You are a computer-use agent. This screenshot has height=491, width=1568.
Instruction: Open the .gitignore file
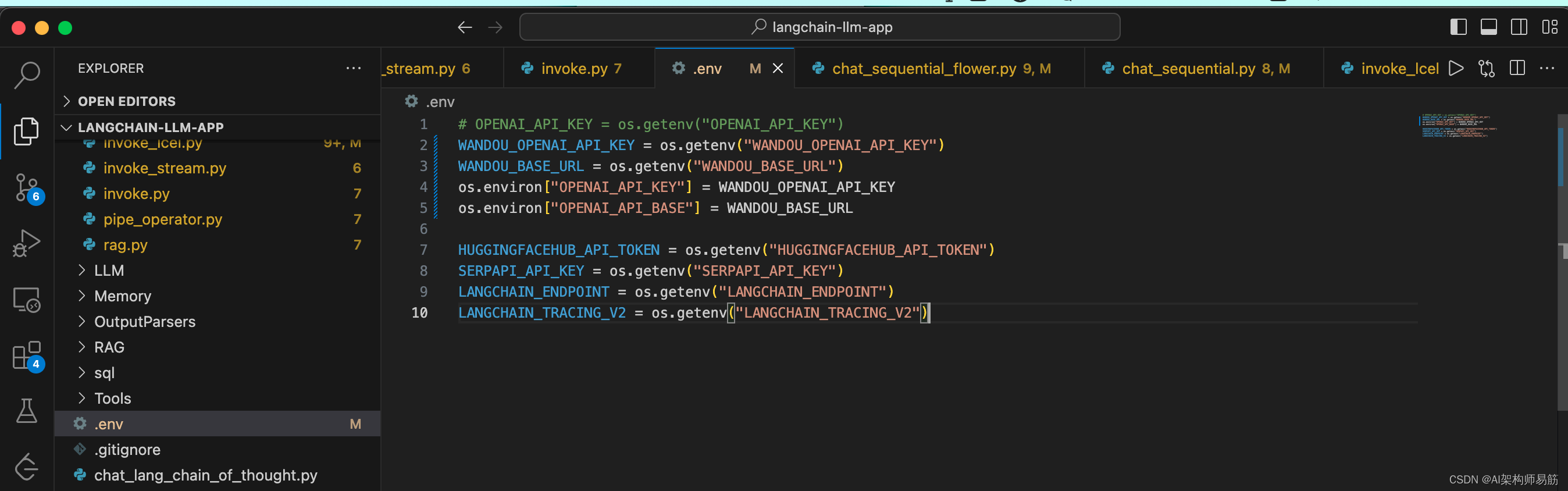218,449
